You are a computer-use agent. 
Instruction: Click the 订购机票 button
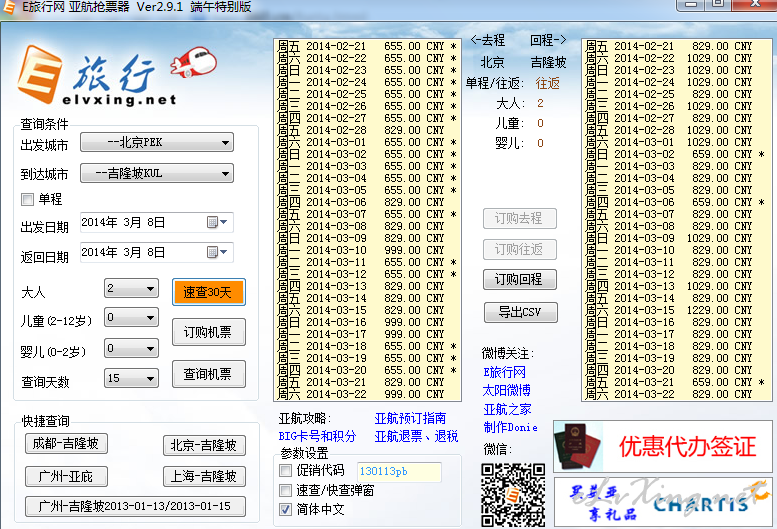coord(209,332)
